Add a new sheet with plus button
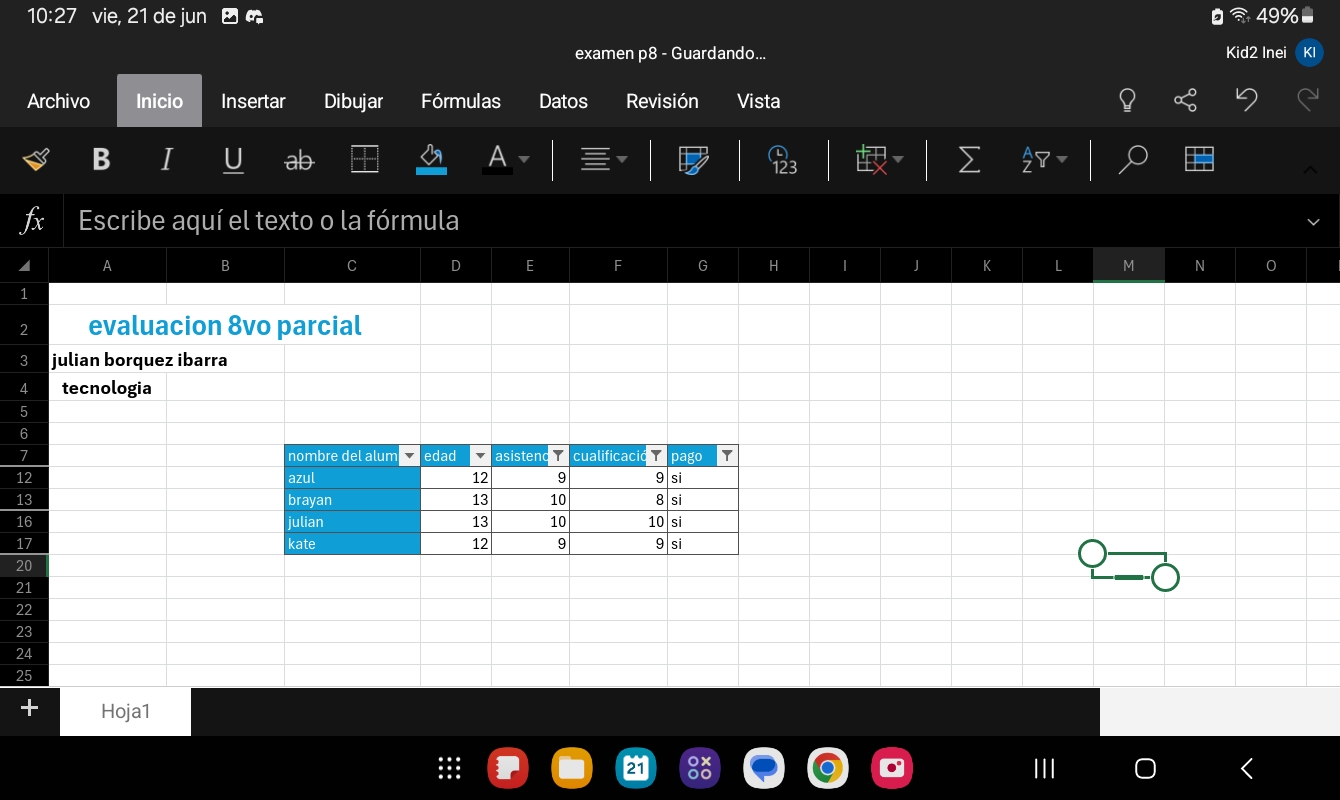Screen dimensions: 1340x800 29,709
